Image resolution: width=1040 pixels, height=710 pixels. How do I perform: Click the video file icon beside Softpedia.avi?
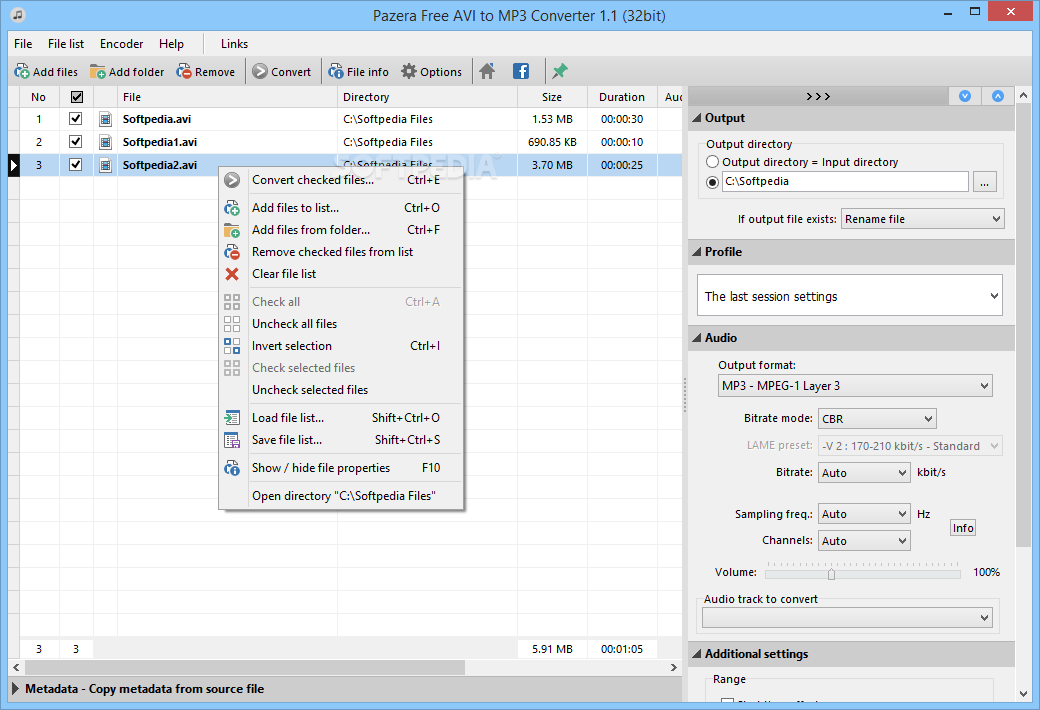[x=105, y=119]
